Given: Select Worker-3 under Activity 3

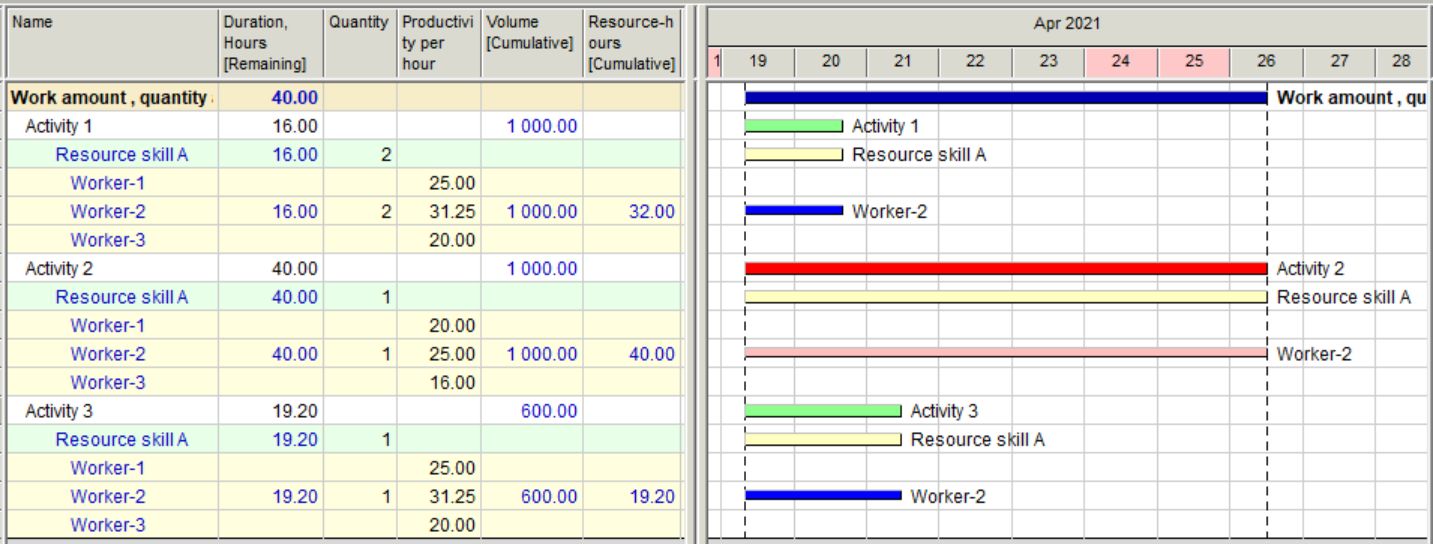Looking at the screenshot, I should click(107, 524).
